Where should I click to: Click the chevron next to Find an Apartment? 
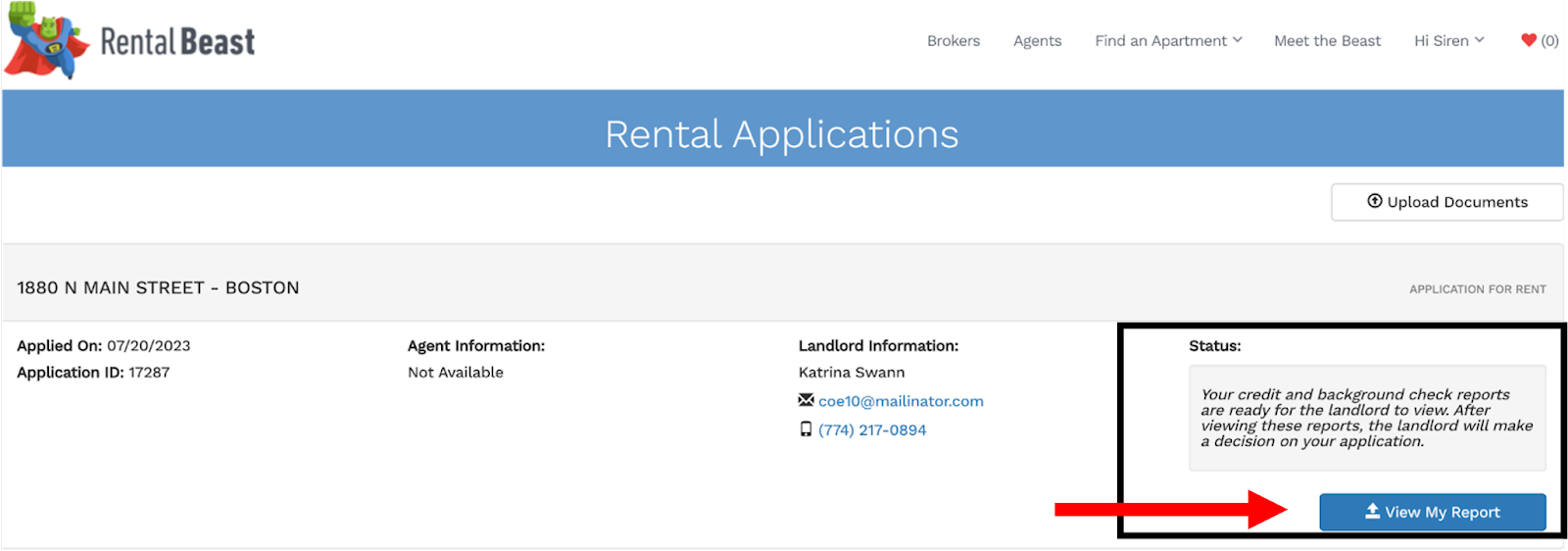1238,40
